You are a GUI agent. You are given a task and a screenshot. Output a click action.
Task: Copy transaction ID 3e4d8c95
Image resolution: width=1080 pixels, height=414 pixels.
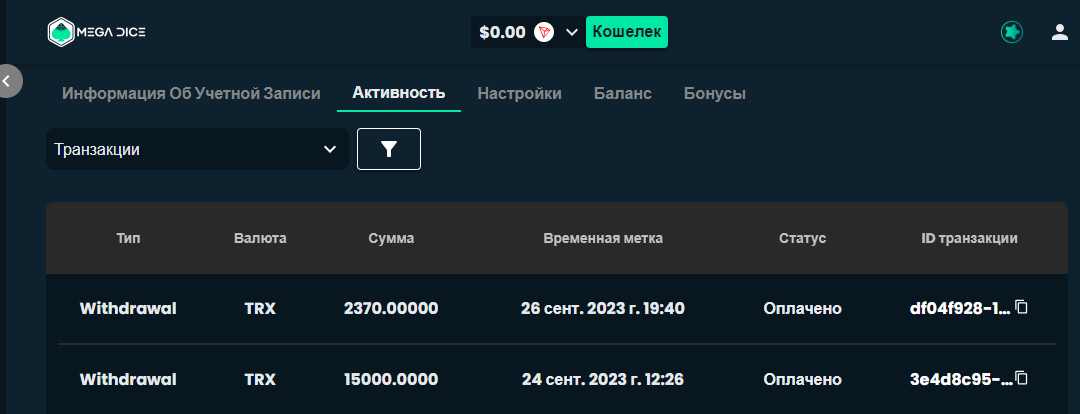coord(1022,378)
